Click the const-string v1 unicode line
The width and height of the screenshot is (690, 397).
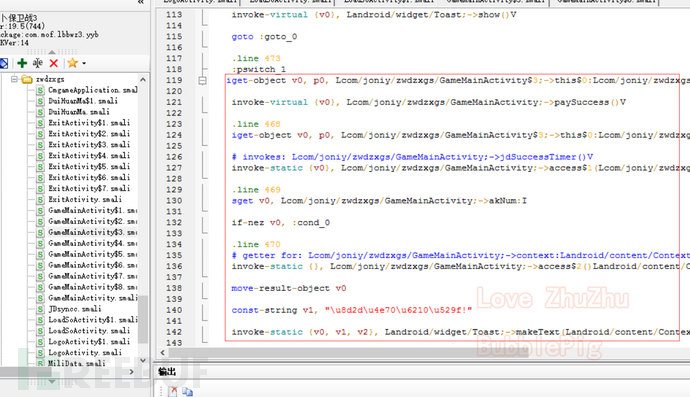(352, 310)
